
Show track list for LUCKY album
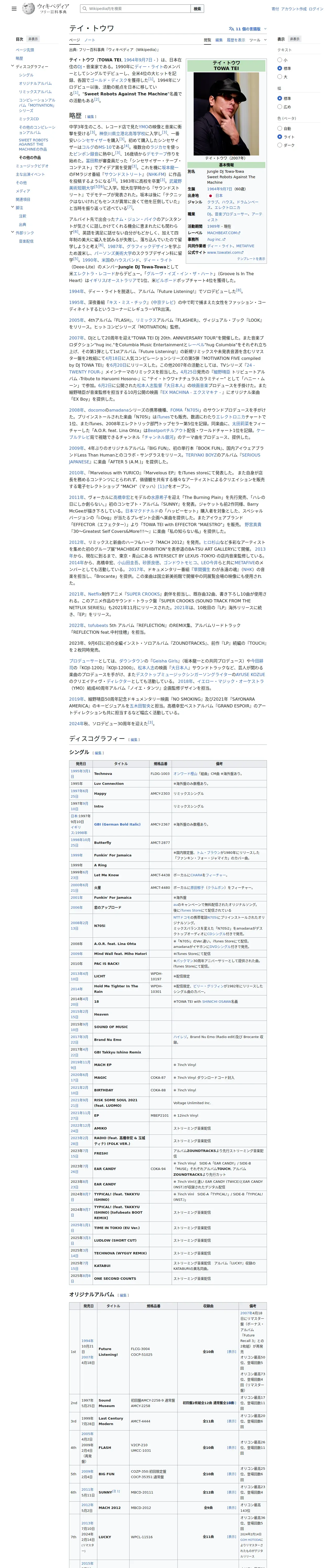(232, 1536)
